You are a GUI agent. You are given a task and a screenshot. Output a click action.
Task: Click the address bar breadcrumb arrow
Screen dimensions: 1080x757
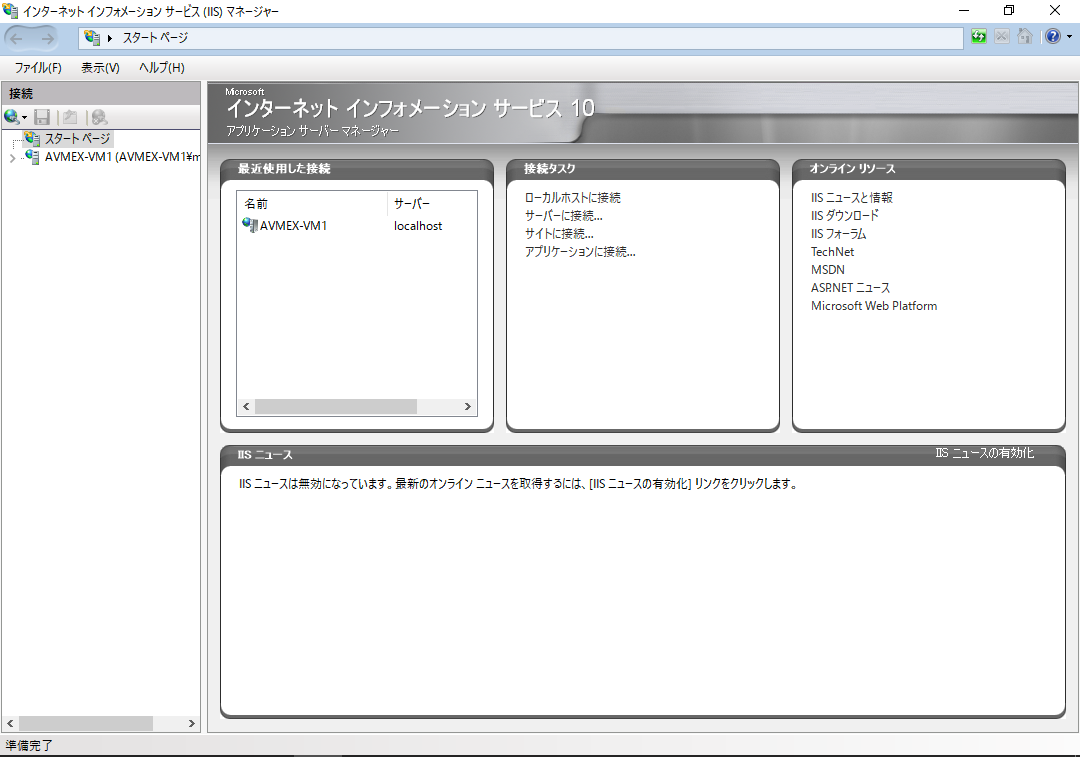110,38
